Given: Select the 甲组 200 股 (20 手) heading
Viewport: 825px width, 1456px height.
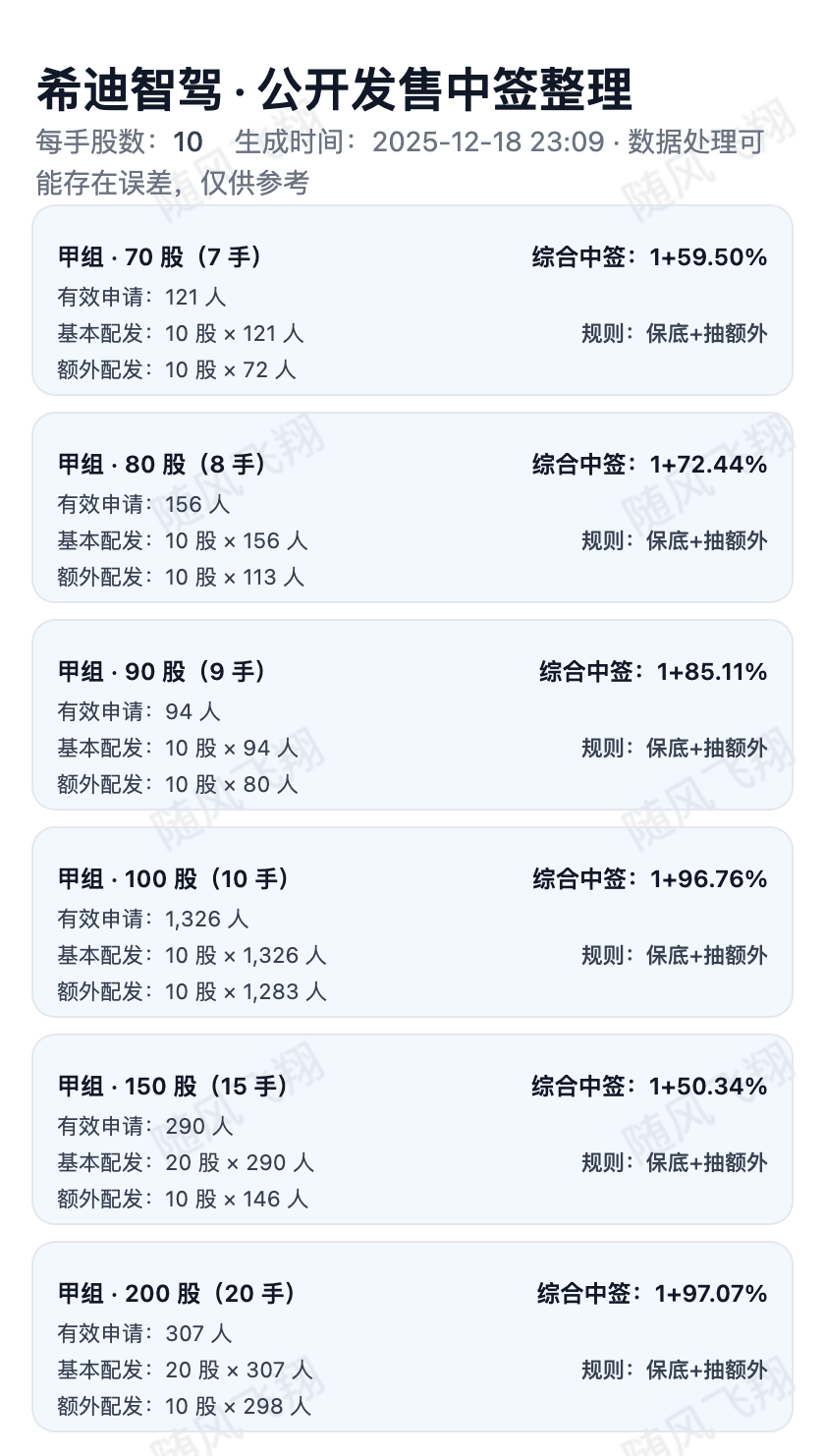Looking at the screenshot, I should click(177, 1294).
